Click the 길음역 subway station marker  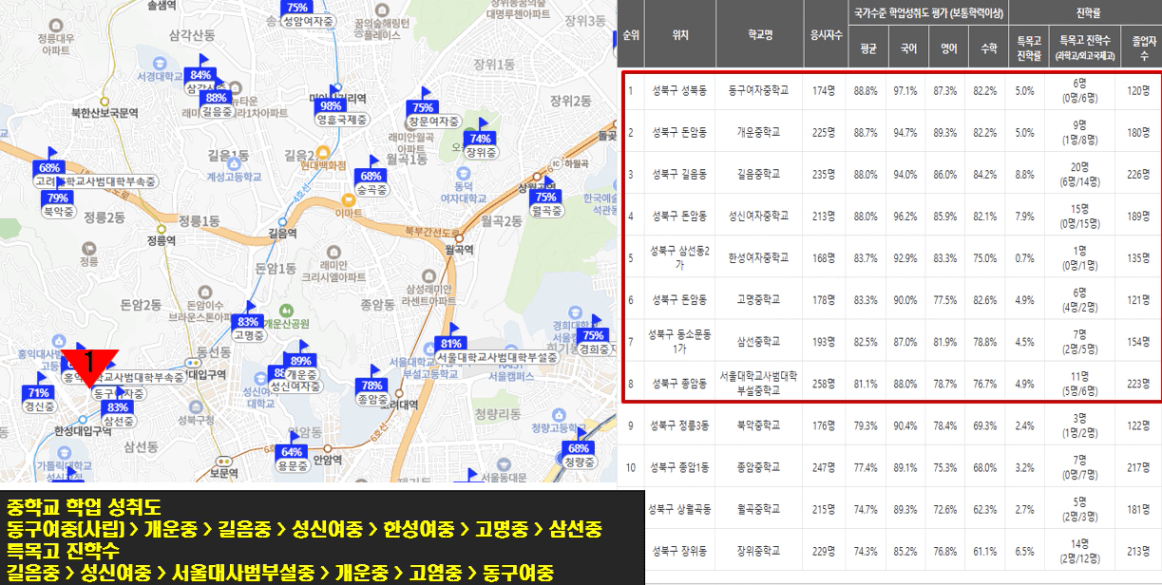(282, 222)
